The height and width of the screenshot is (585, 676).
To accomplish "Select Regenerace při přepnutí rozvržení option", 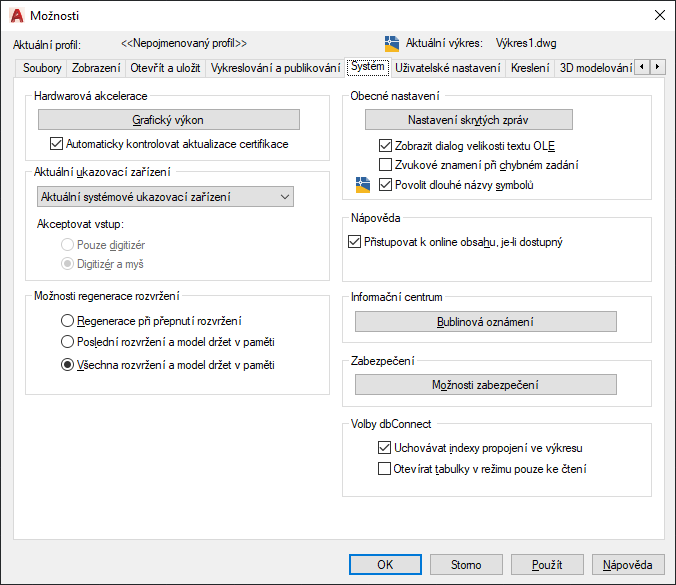I will (x=68, y=321).
